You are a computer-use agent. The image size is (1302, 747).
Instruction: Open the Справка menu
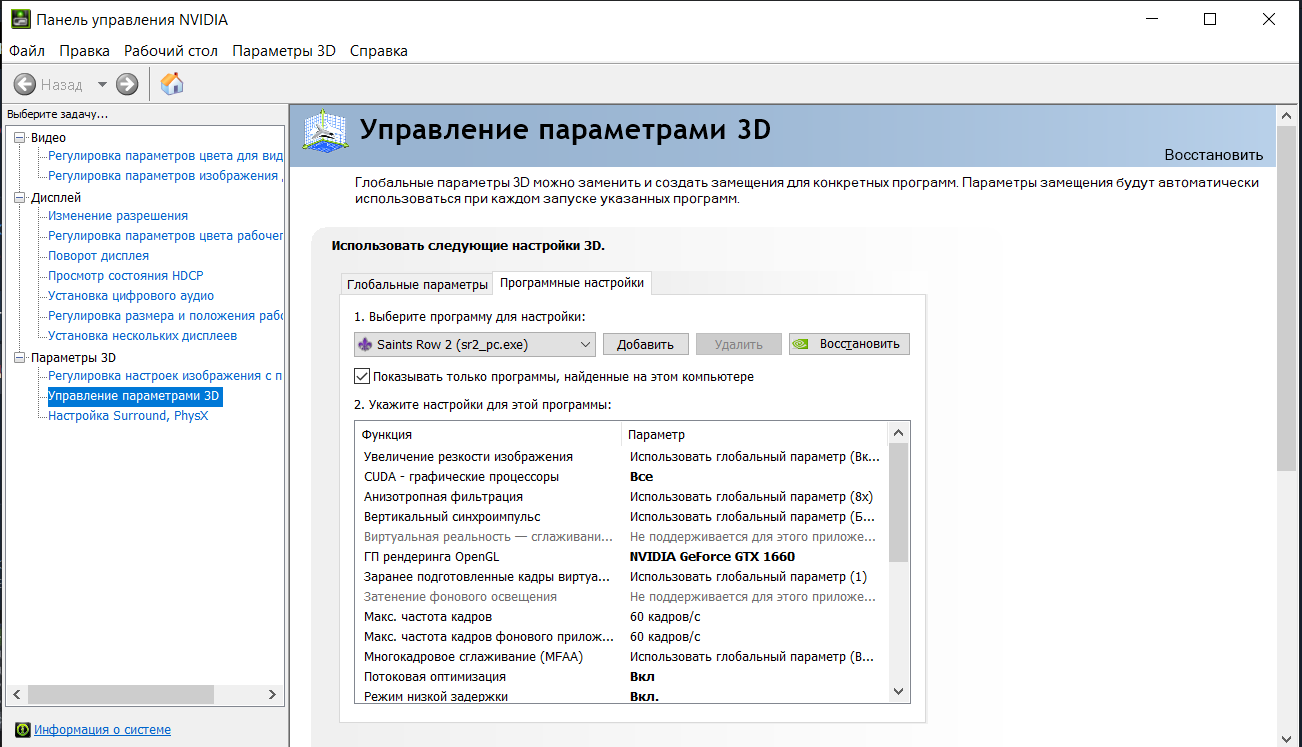[379, 51]
